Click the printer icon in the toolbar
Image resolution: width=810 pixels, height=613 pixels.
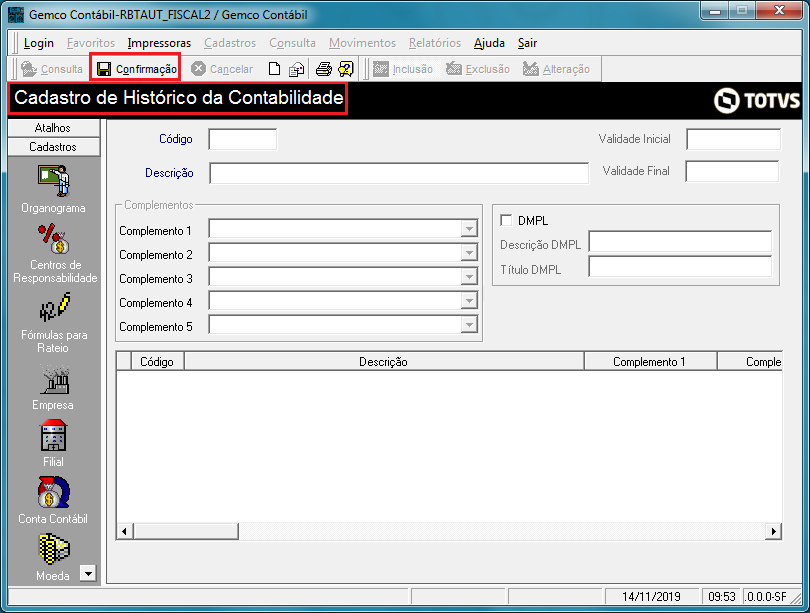(324, 69)
